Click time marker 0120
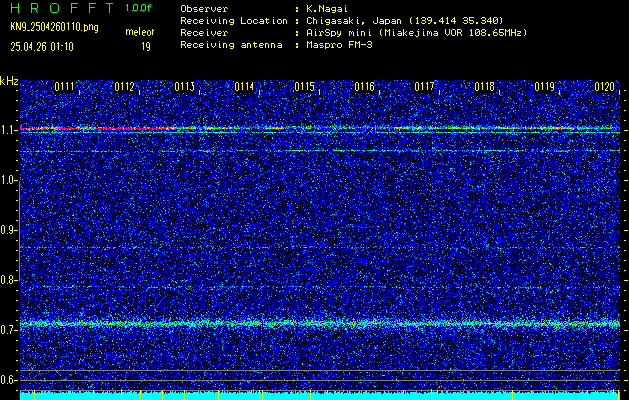 point(605,86)
